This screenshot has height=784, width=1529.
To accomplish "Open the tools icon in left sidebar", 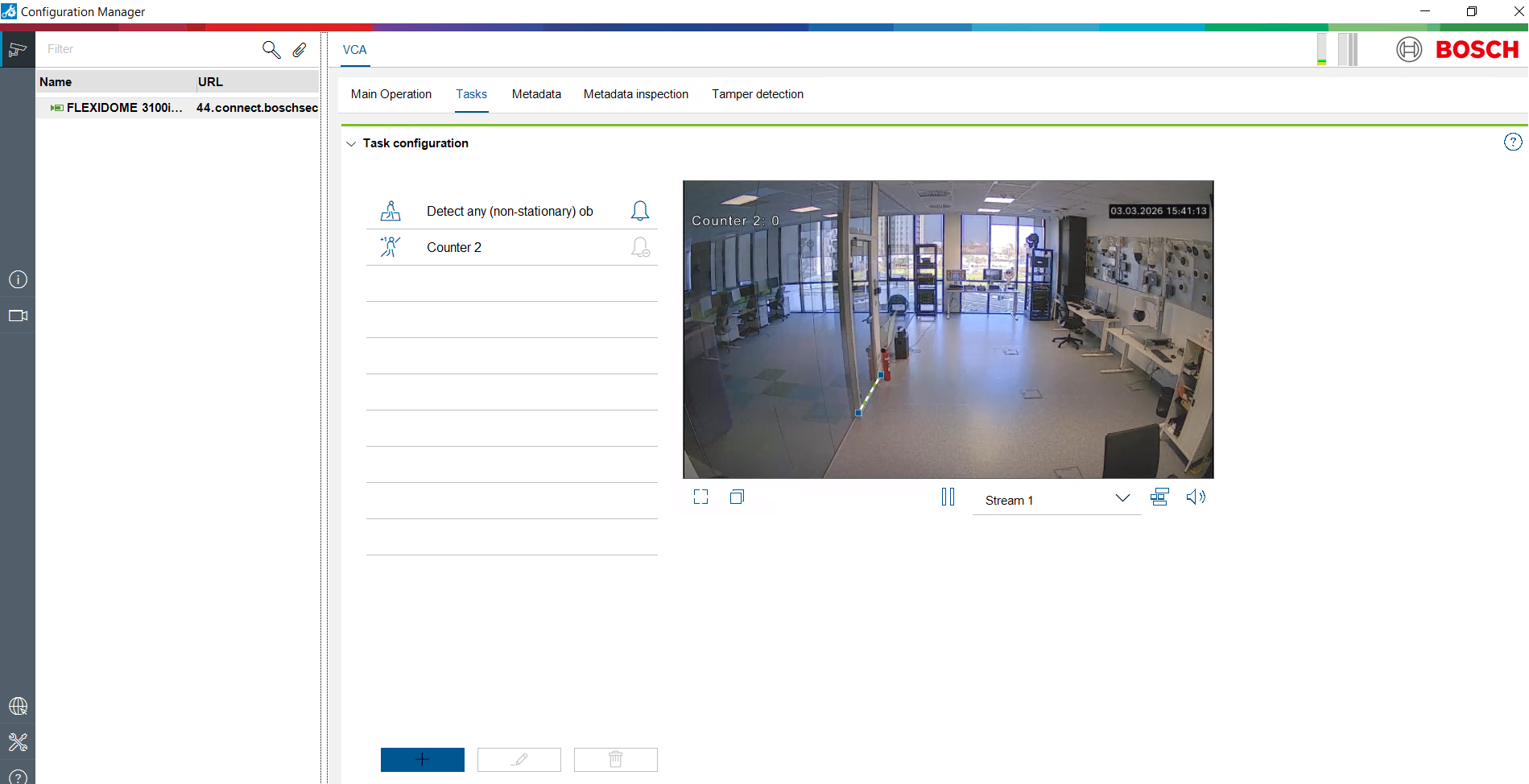I will 18,741.
